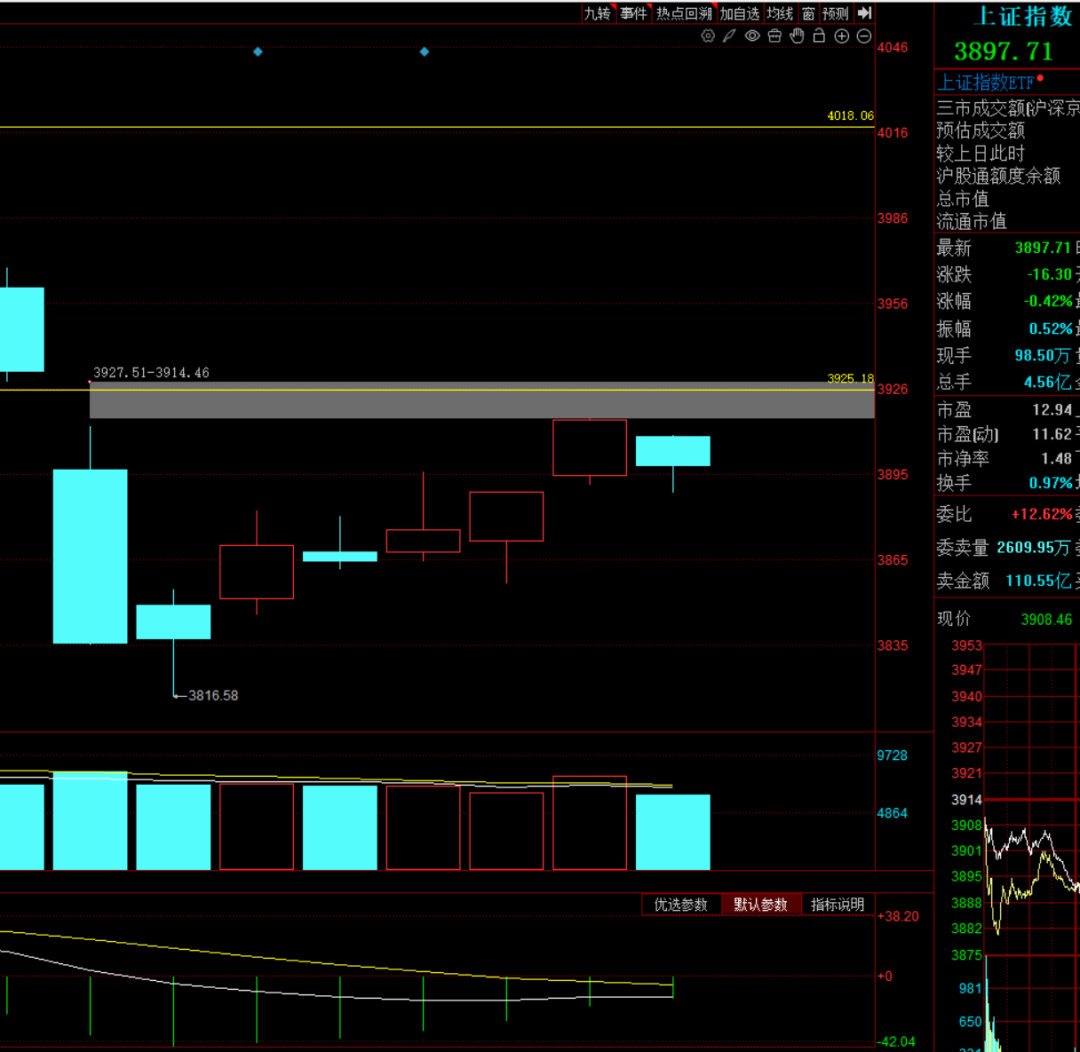1080x1052 pixels.
Task: Select the 默认参数 tab
Action: (x=761, y=904)
